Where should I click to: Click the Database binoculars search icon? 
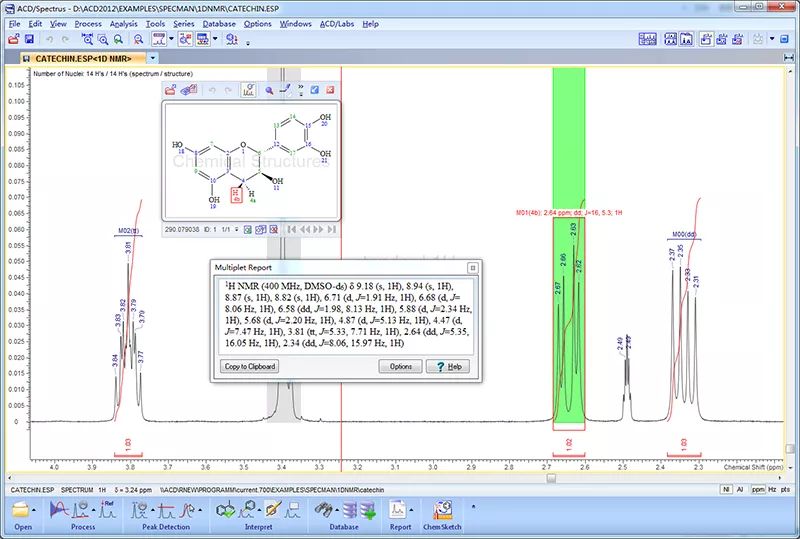point(324,509)
